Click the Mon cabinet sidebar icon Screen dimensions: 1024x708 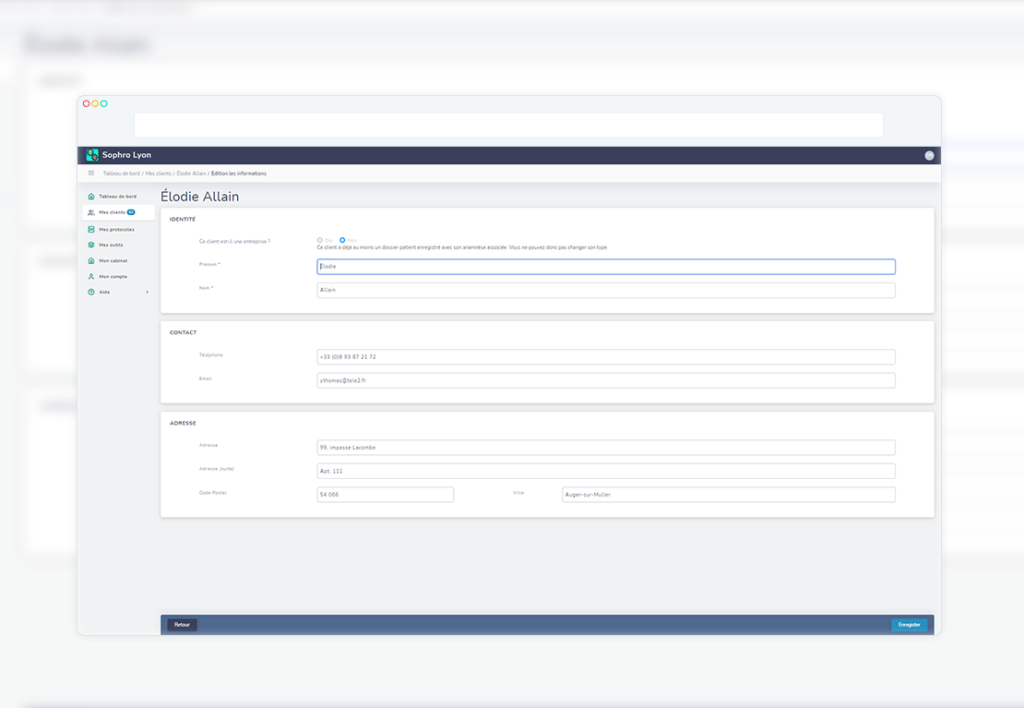[x=91, y=260]
